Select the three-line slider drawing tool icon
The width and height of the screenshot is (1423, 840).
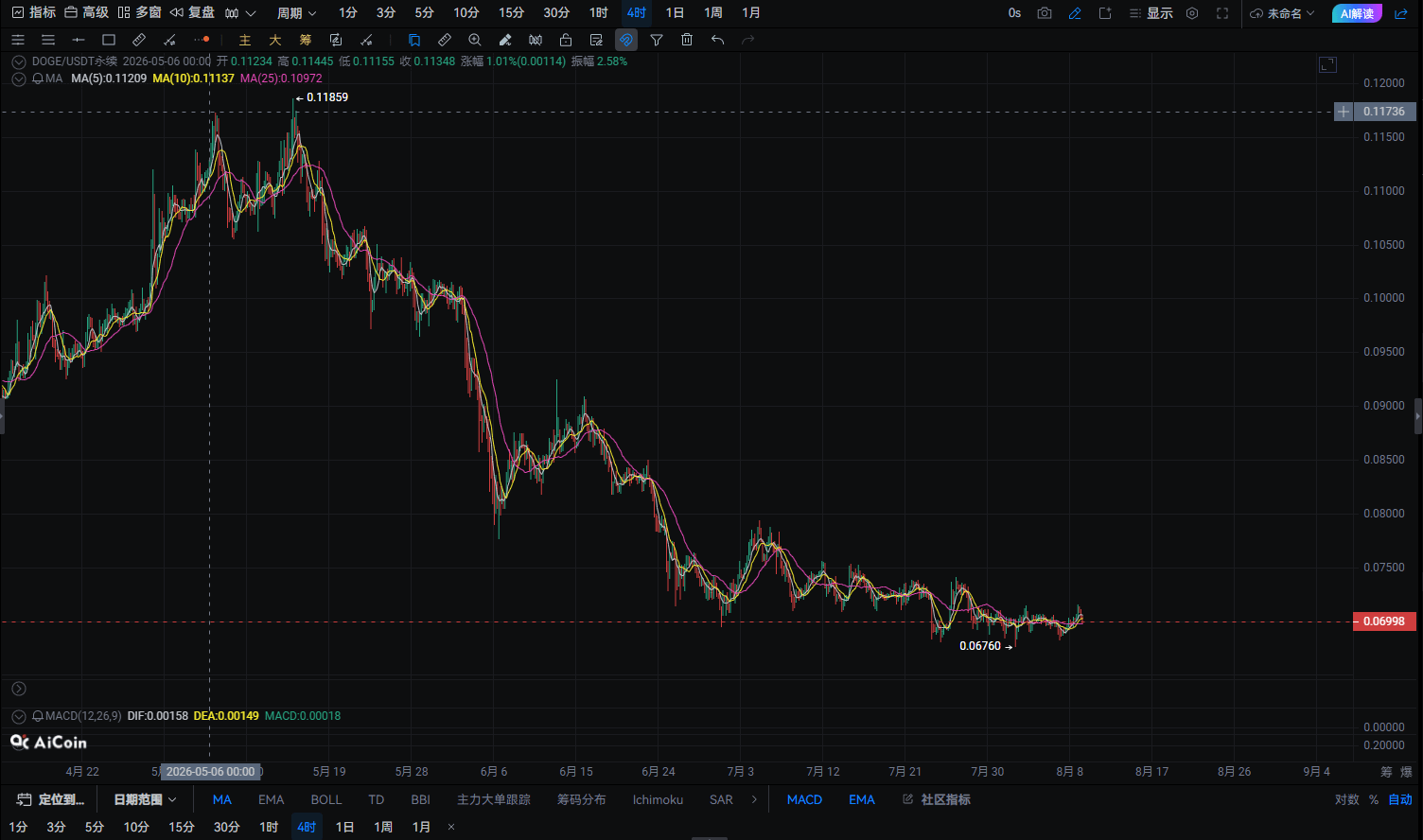click(x=18, y=40)
